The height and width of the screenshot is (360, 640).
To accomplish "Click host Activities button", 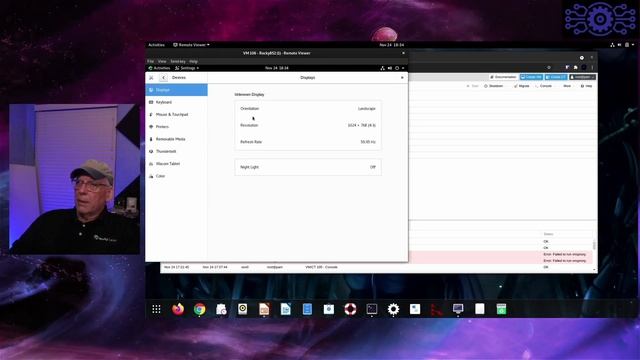I will click(156, 45).
